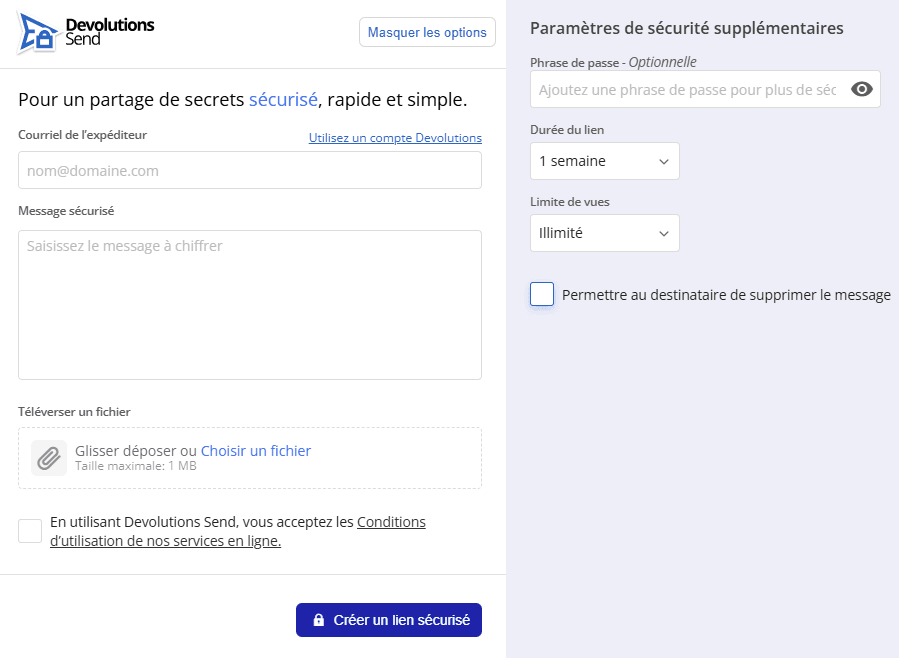Click the Devolutions Send logo icon
This screenshot has width=899, height=658.
34,31
